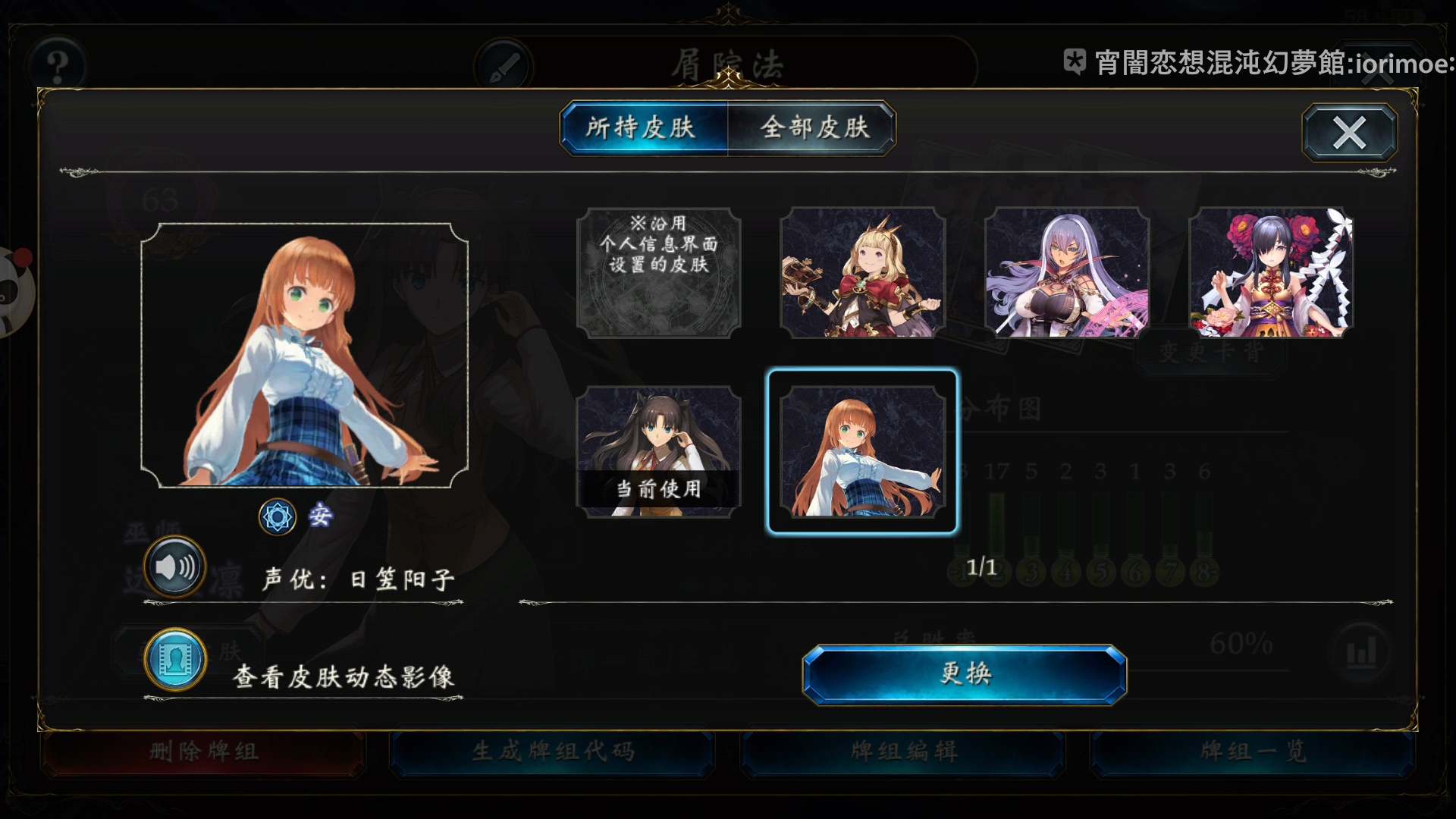Close the skin selection dialog
The image size is (1456, 819).
[x=1350, y=133]
